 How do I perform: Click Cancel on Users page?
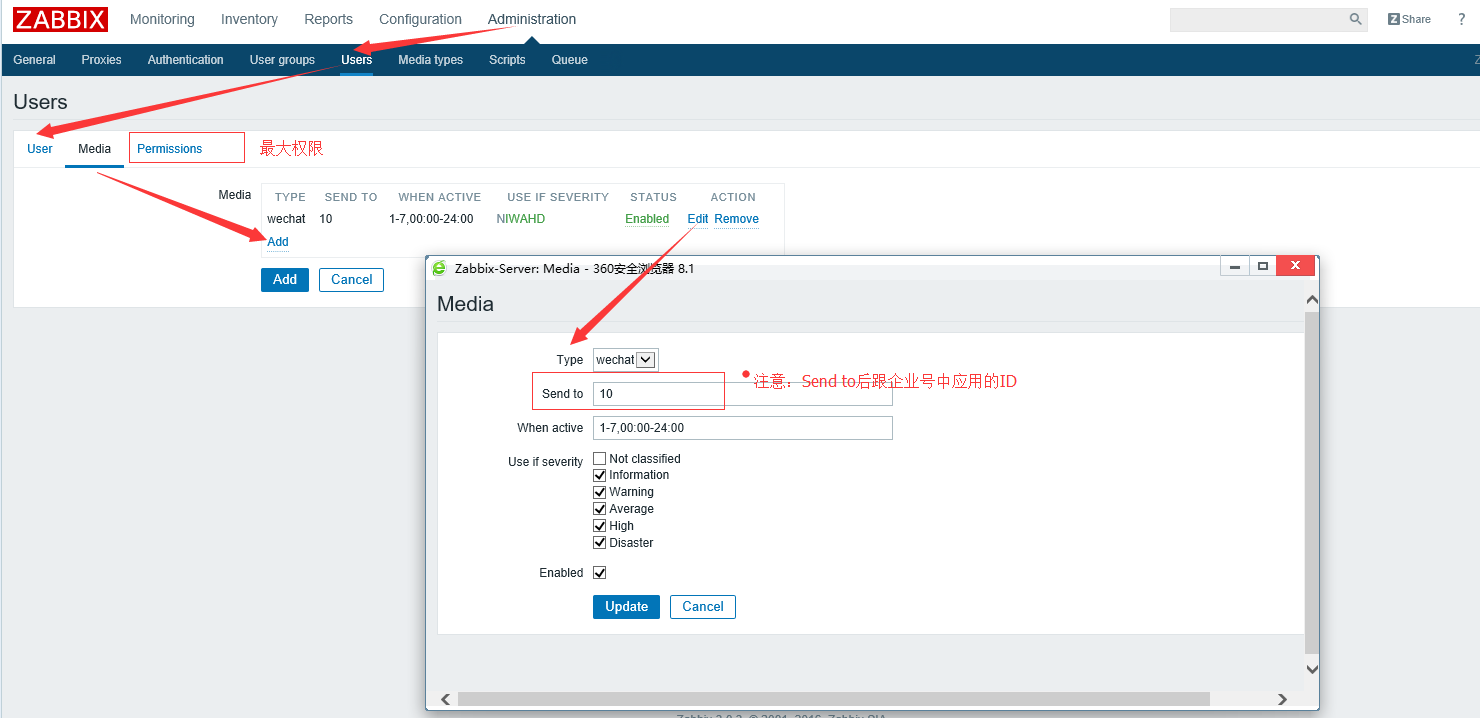click(352, 280)
